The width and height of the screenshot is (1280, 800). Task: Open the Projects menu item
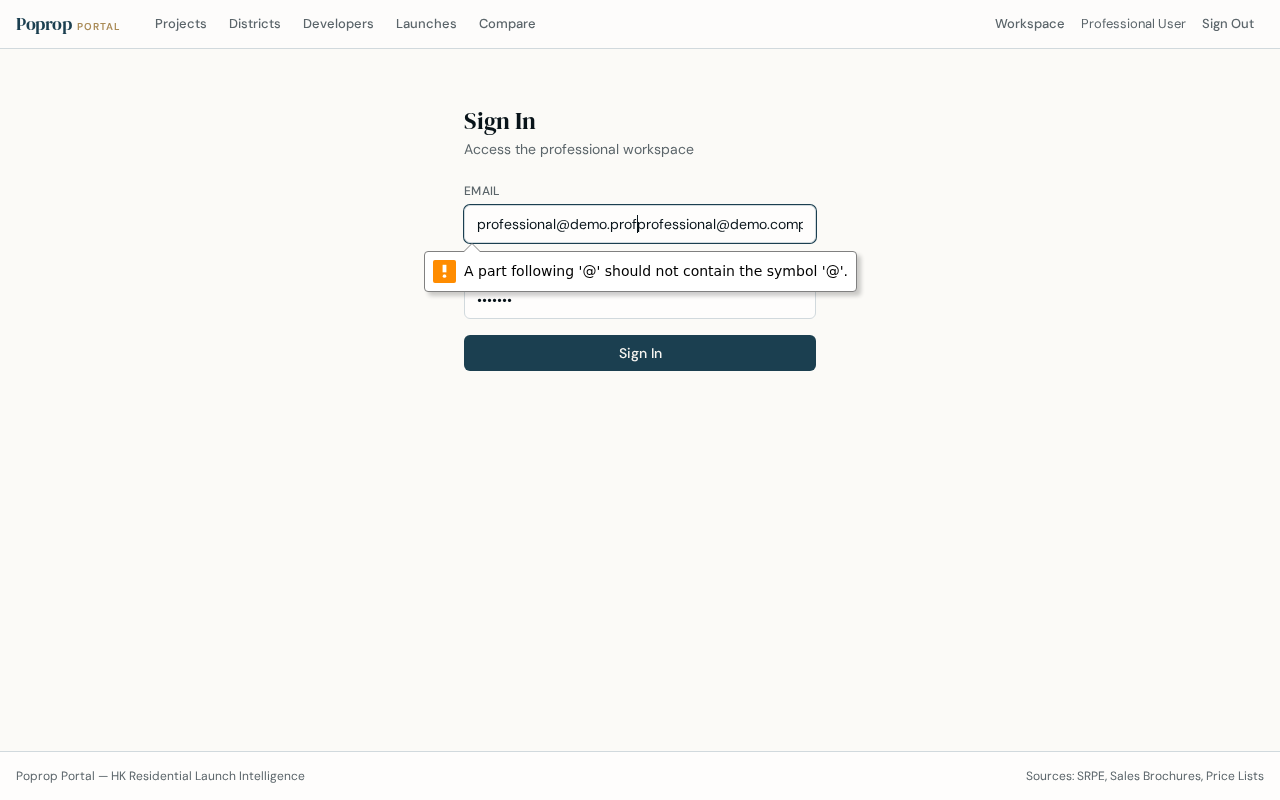click(x=181, y=24)
